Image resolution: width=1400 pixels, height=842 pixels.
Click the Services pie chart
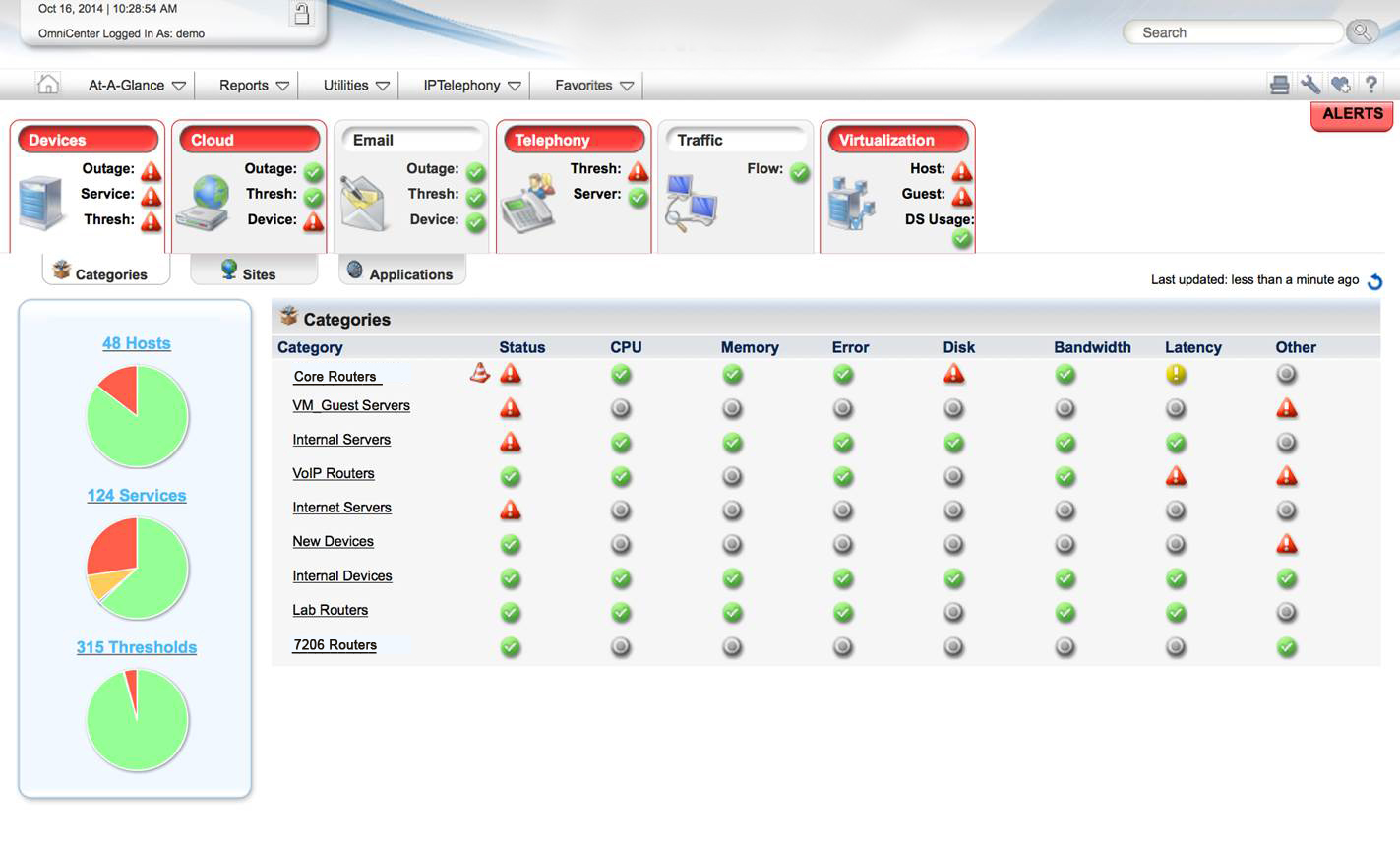[x=137, y=569]
